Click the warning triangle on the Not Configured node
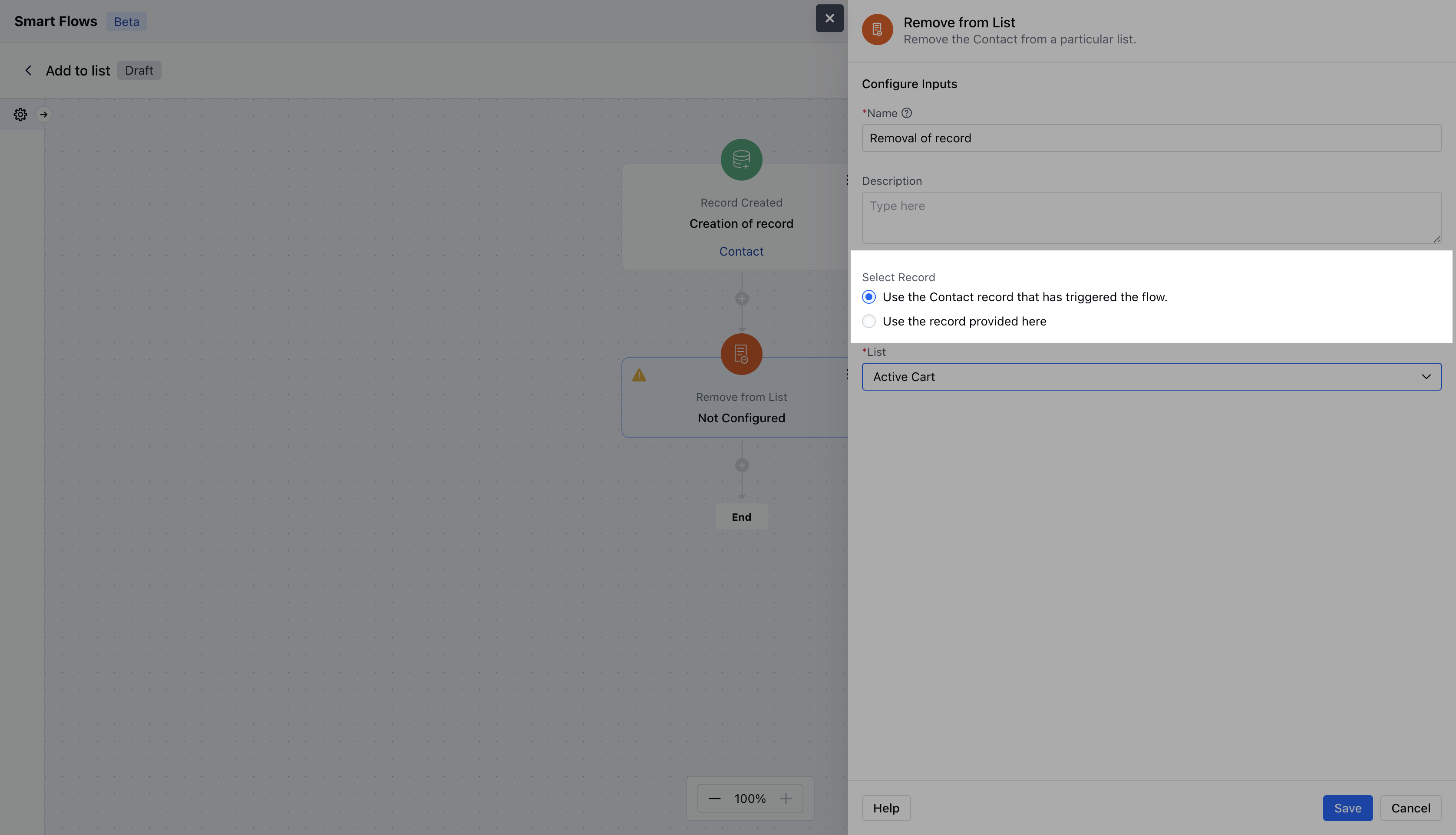Image resolution: width=1456 pixels, height=835 pixels. pos(640,376)
